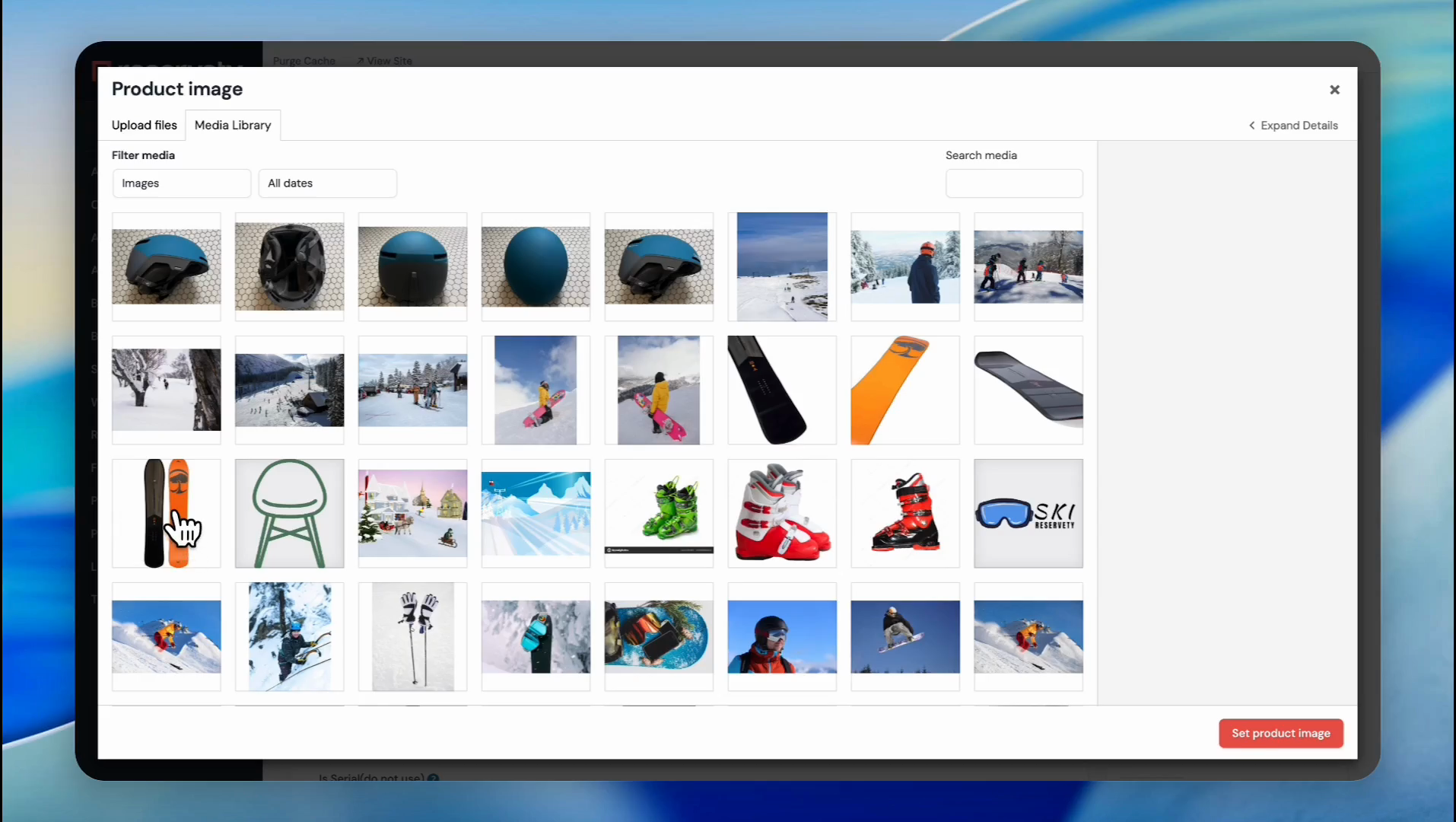Select the ski poles with gloves image
1456x822 pixels.
tap(412, 637)
